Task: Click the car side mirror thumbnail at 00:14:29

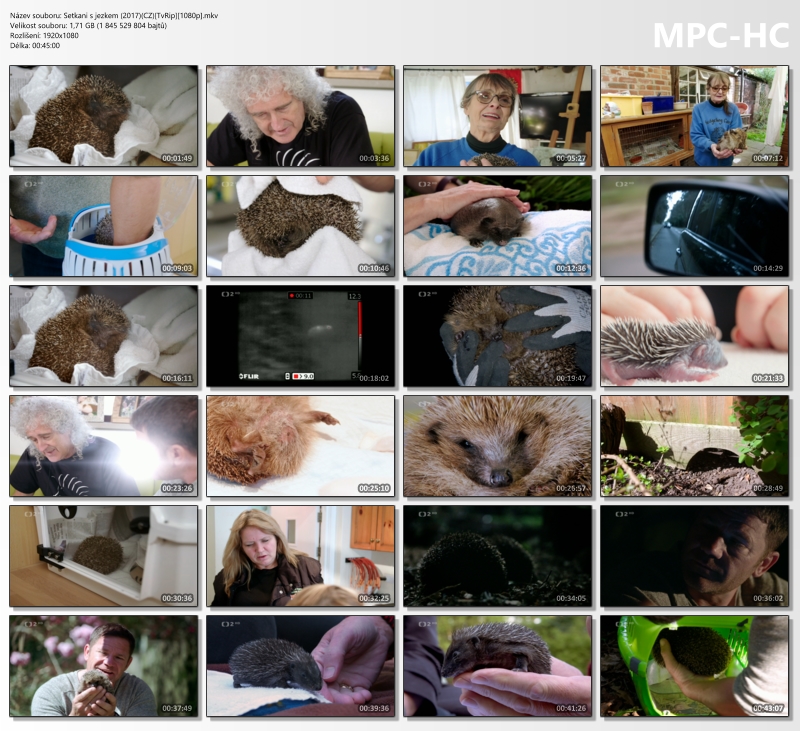Action: (694, 226)
